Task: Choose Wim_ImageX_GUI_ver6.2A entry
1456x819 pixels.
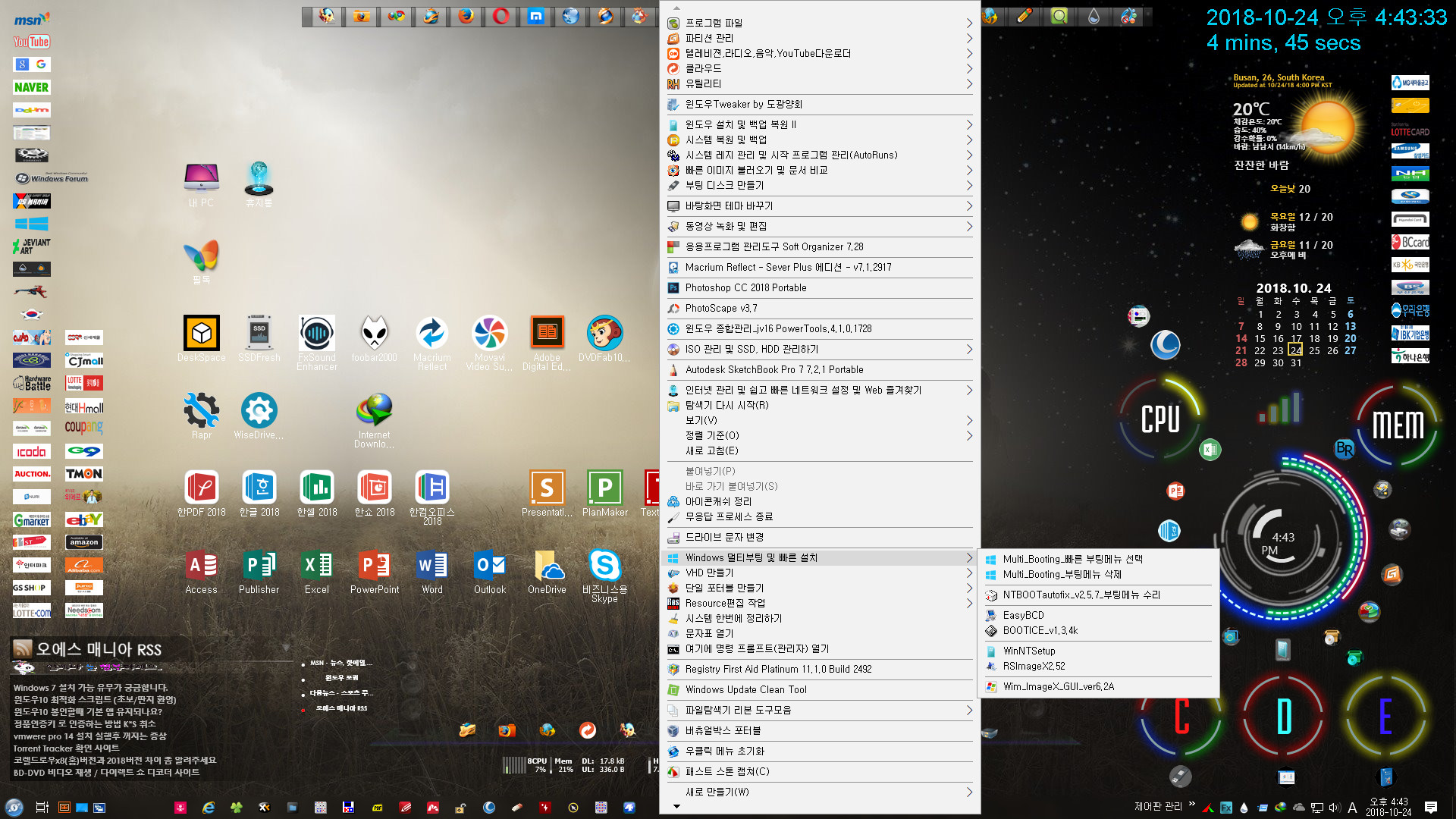Action: [1099, 686]
